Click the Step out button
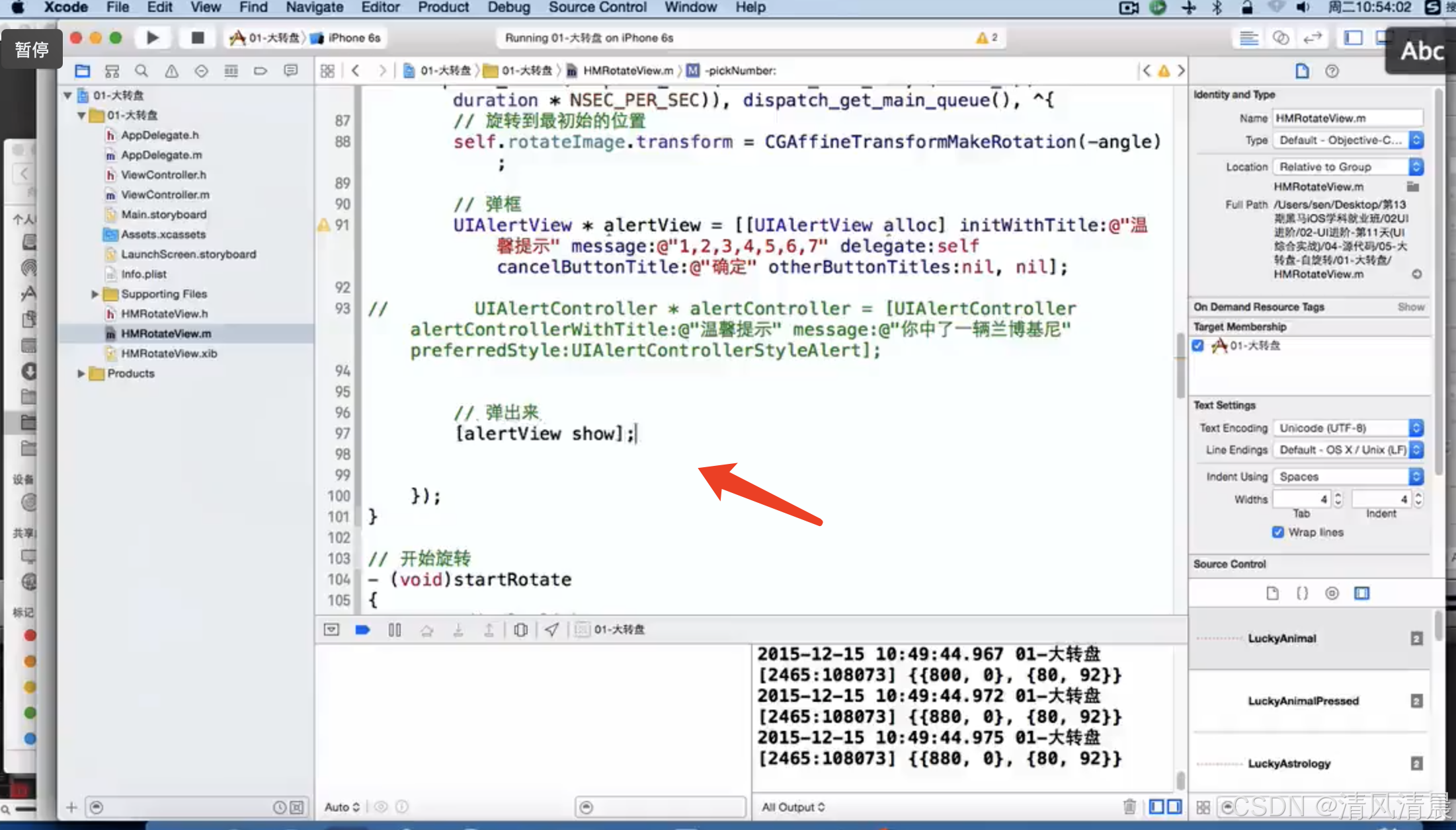The width and height of the screenshot is (1456, 830). (x=489, y=630)
